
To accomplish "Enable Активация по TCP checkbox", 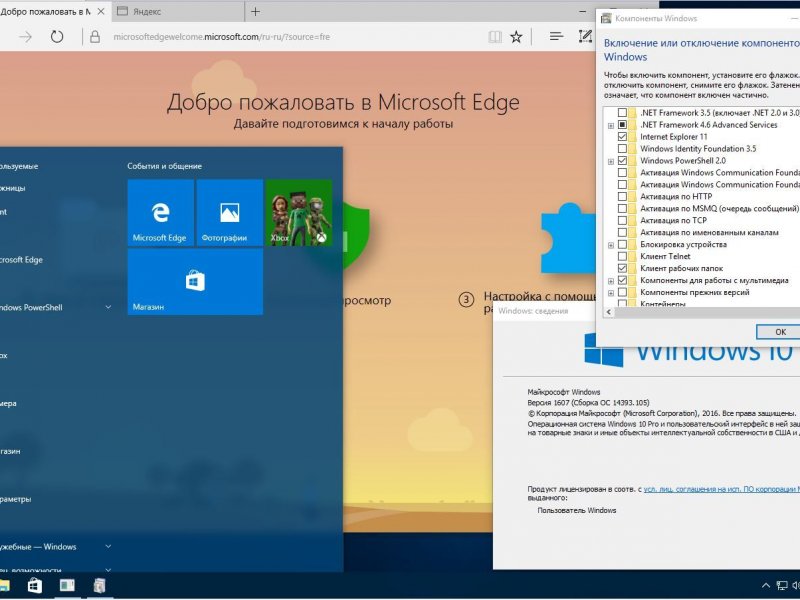I will point(622,220).
